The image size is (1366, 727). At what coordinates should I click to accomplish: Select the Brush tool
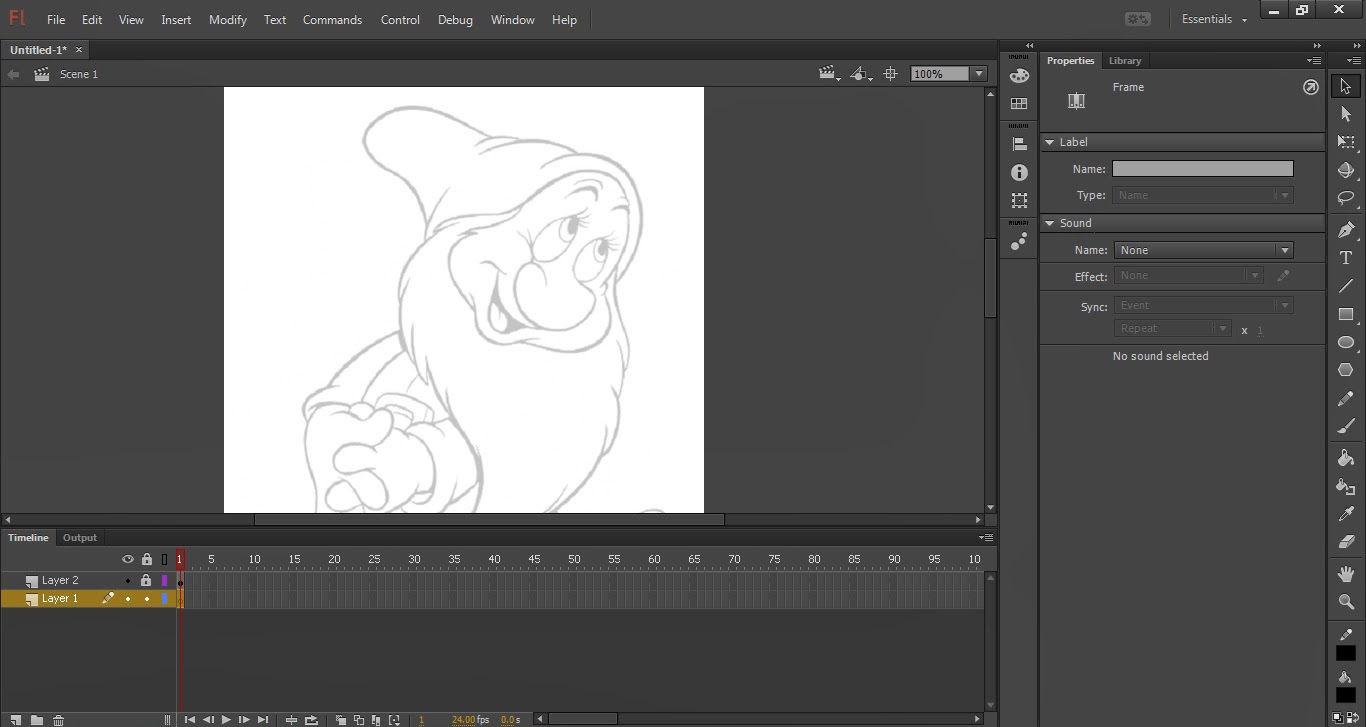pyautogui.click(x=1346, y=427)
